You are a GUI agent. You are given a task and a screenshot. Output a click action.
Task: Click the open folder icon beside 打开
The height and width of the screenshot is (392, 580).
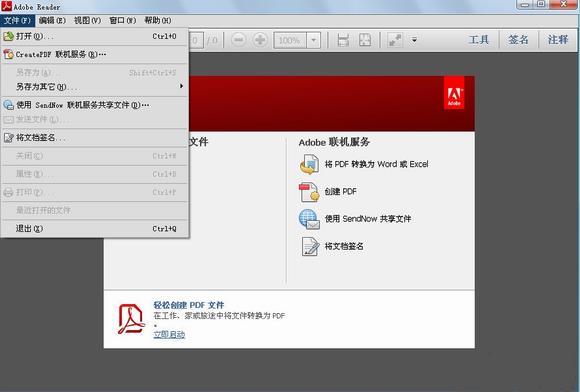point(9,36)
